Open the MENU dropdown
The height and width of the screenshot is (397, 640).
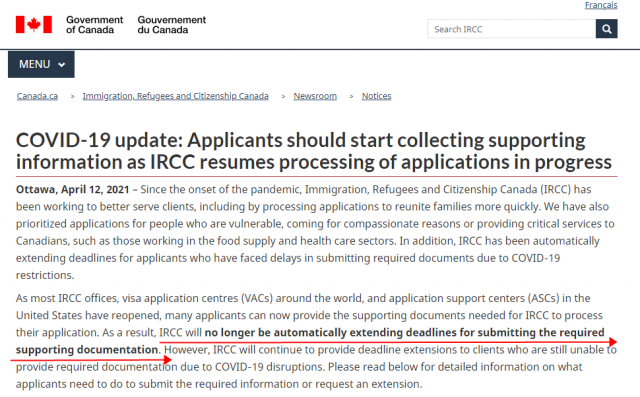pos(41,64)
